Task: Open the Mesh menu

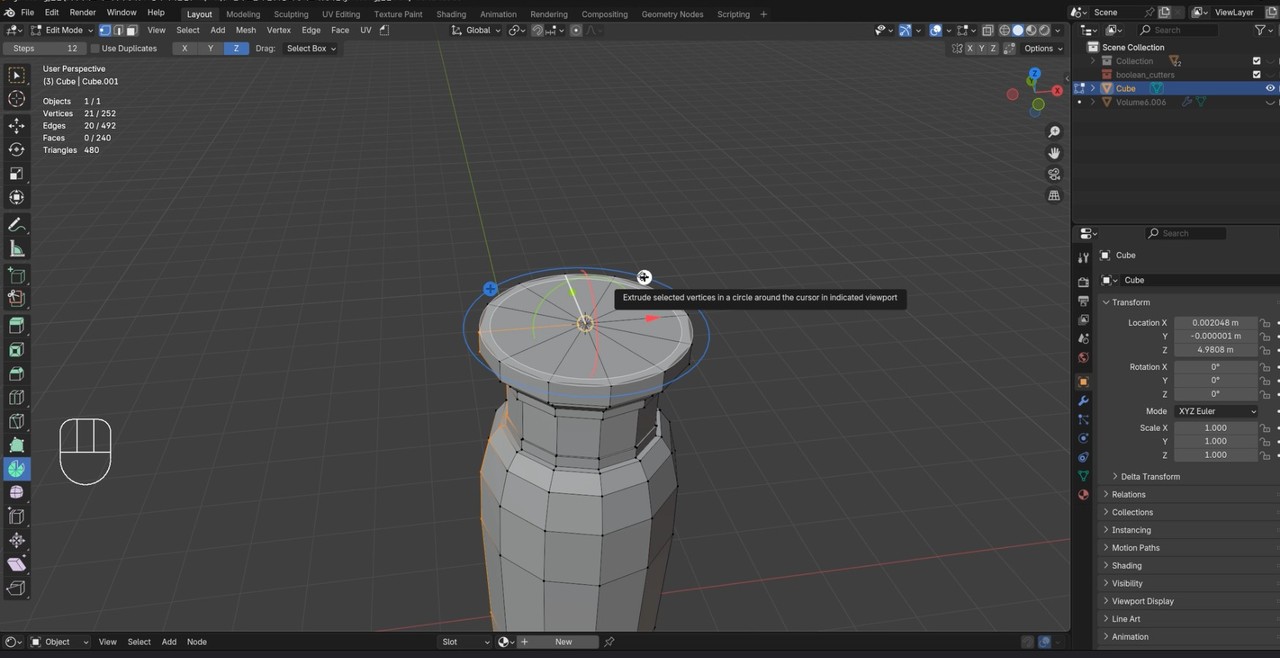Action: tap(245, 30)
